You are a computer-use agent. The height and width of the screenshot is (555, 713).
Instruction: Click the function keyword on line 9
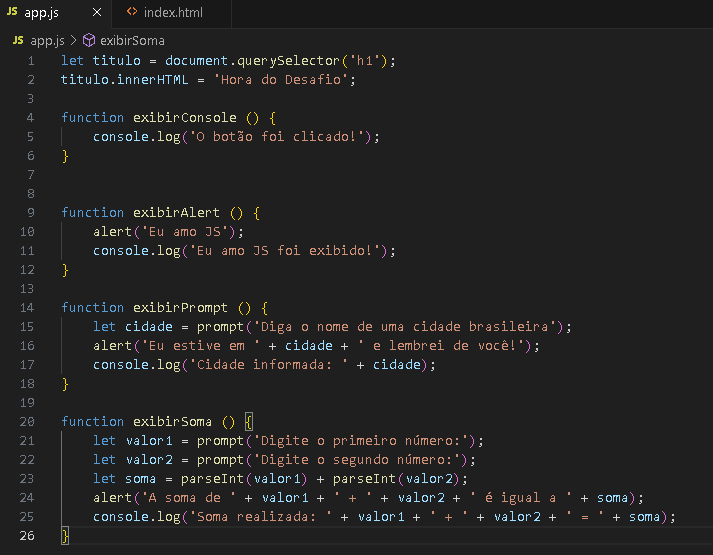[x=92, y=213]
